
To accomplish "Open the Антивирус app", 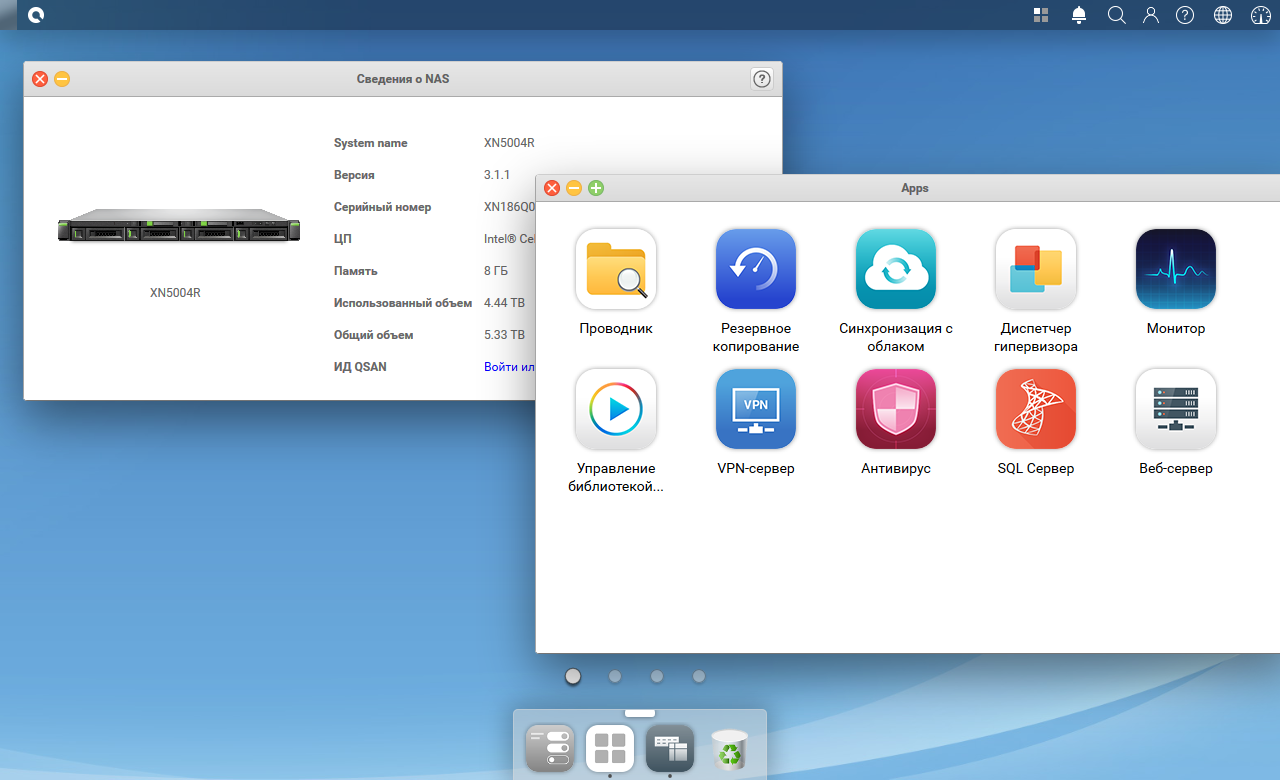I will click(x=896, y=409).
